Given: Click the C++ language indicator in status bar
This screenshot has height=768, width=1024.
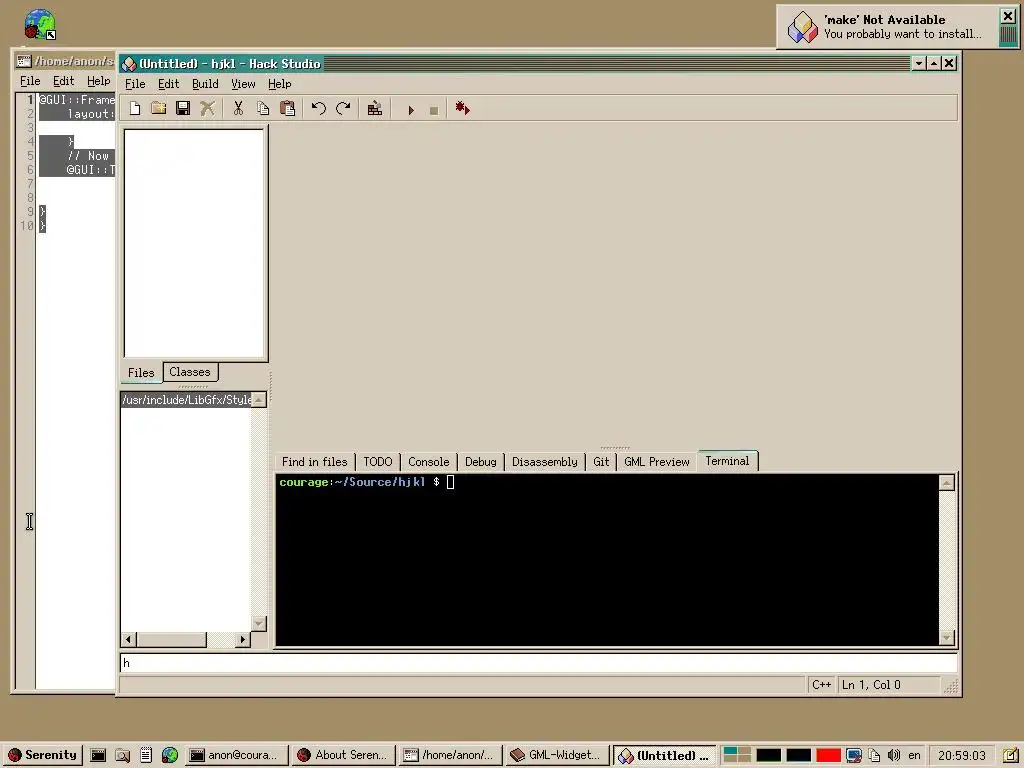Looking at the screenshot, I should pos(822,684).
